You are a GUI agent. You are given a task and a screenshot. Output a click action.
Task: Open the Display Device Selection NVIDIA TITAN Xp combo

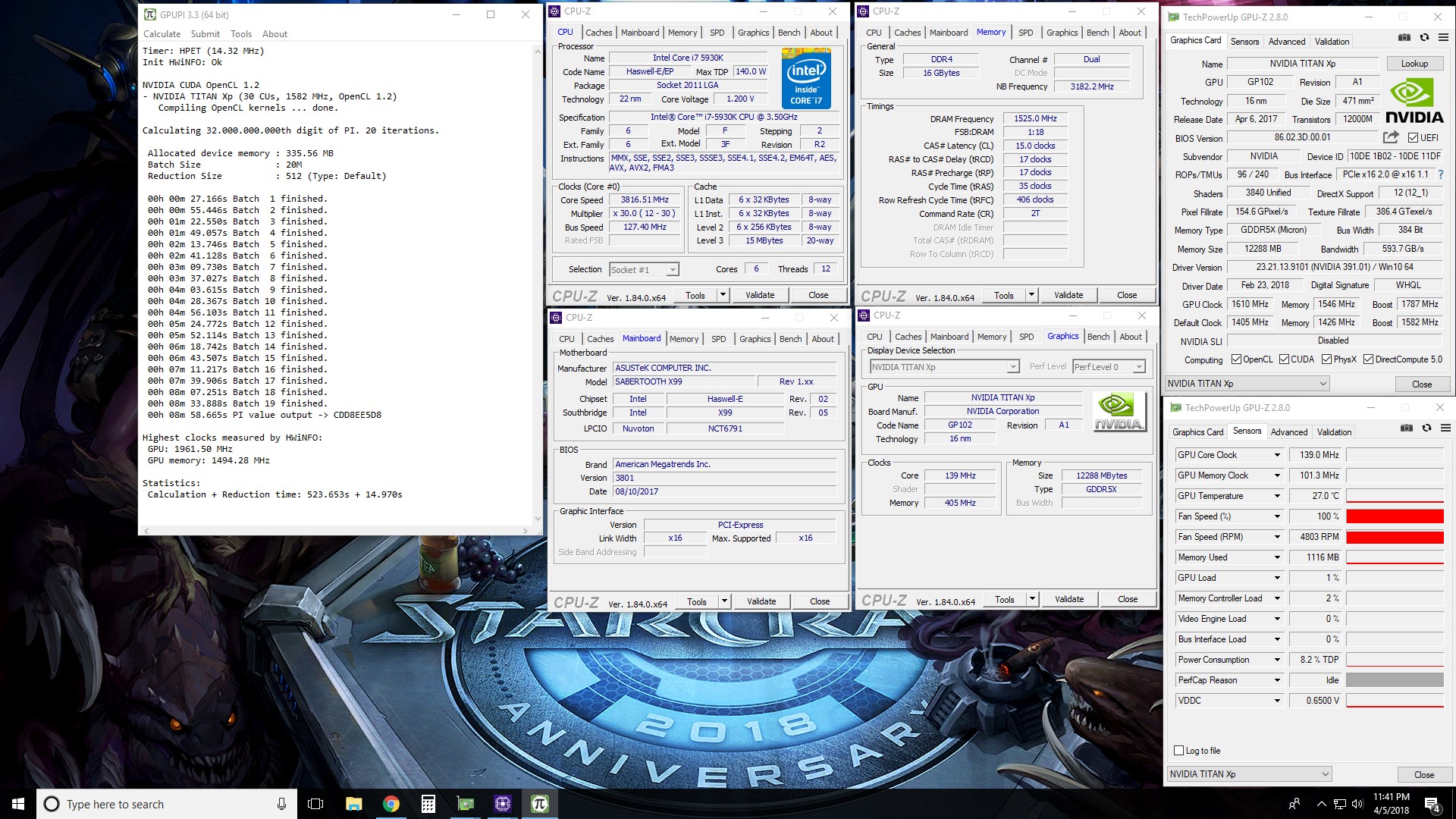click(x=944, y=367)
